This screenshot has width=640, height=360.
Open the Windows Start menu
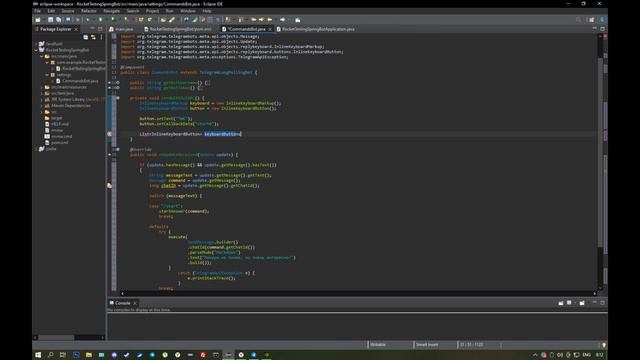tap(38, 355)
